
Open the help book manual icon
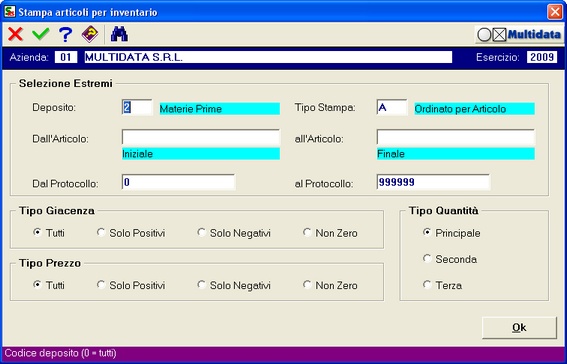(x=90, y=35)
